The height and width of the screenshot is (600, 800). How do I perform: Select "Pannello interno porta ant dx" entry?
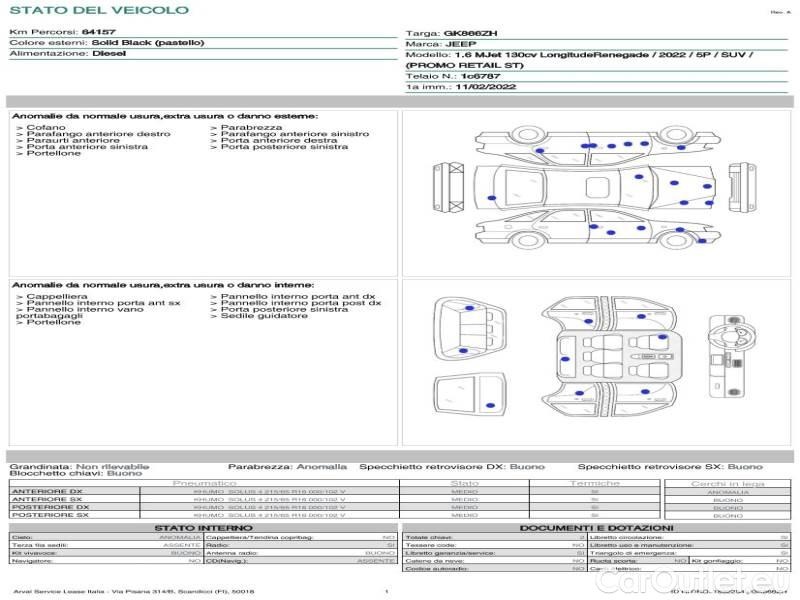293,296
